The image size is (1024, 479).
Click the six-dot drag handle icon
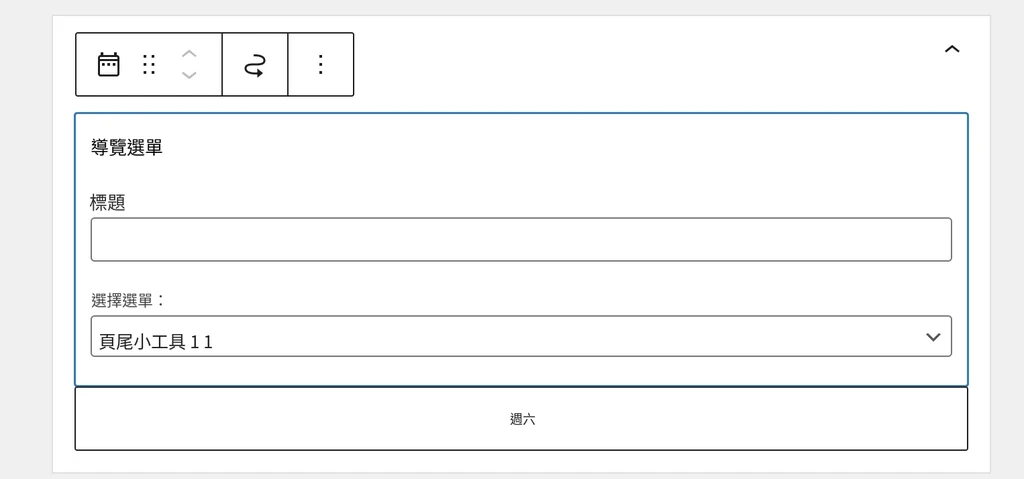[149, 65]
